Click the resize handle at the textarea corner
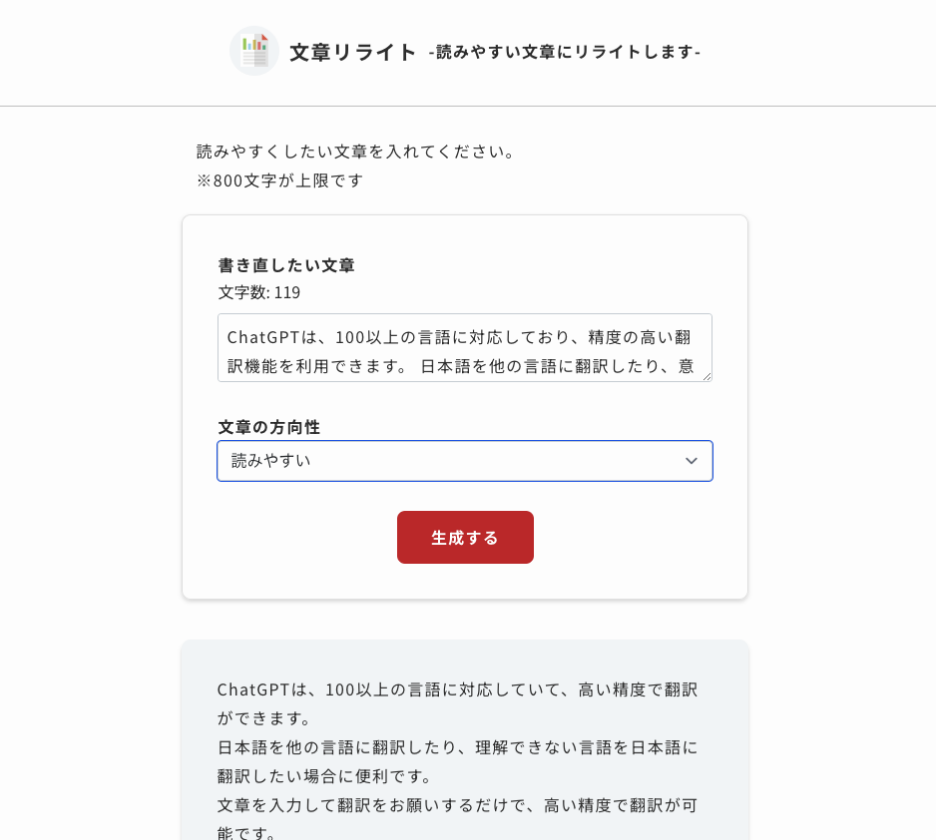This screenshot has width=936, height=840. click(707, 377)
